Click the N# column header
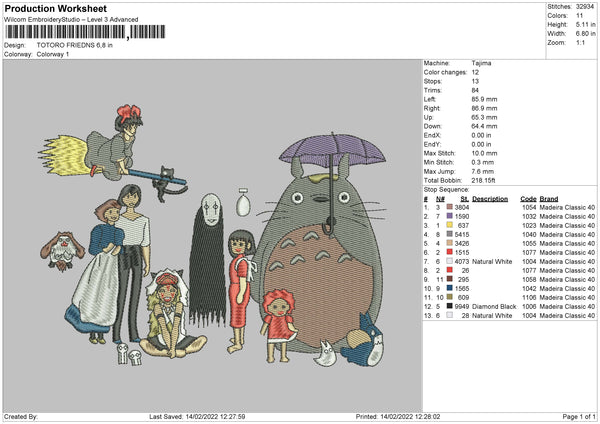The image size is (600, 424). pos(440,199)
